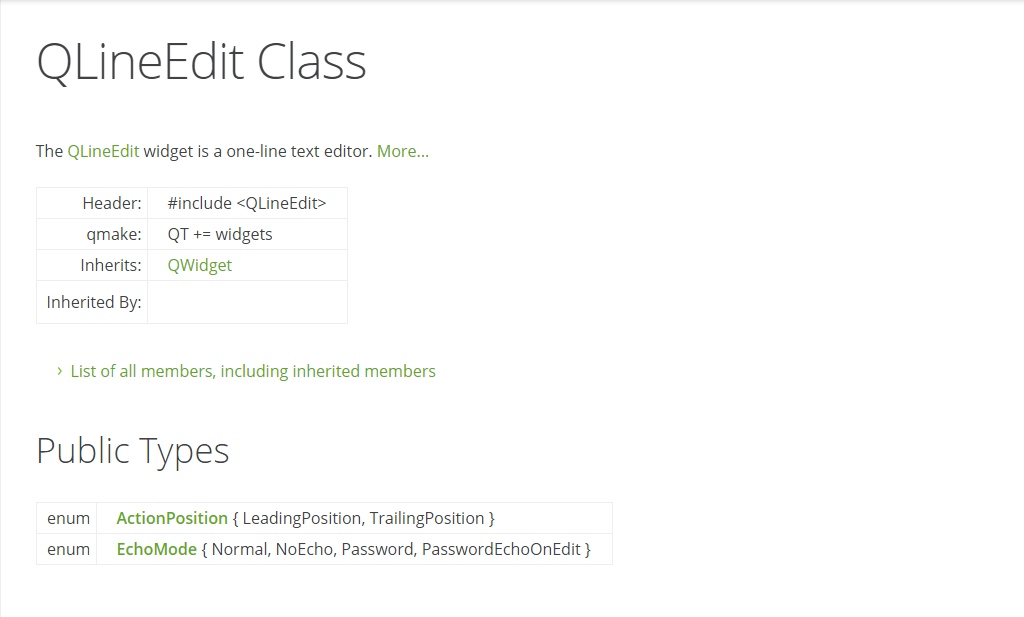
Task: Click the QT += widgets value cell
Action: point(248,234)
